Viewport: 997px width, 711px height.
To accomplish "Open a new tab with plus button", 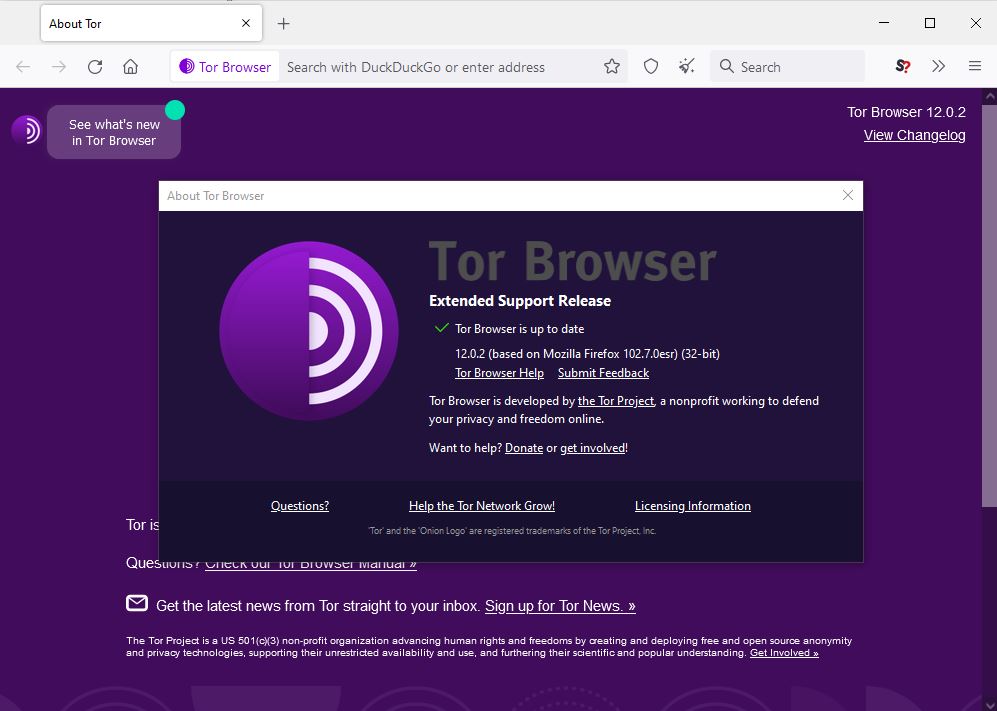I will coord(284,24).
